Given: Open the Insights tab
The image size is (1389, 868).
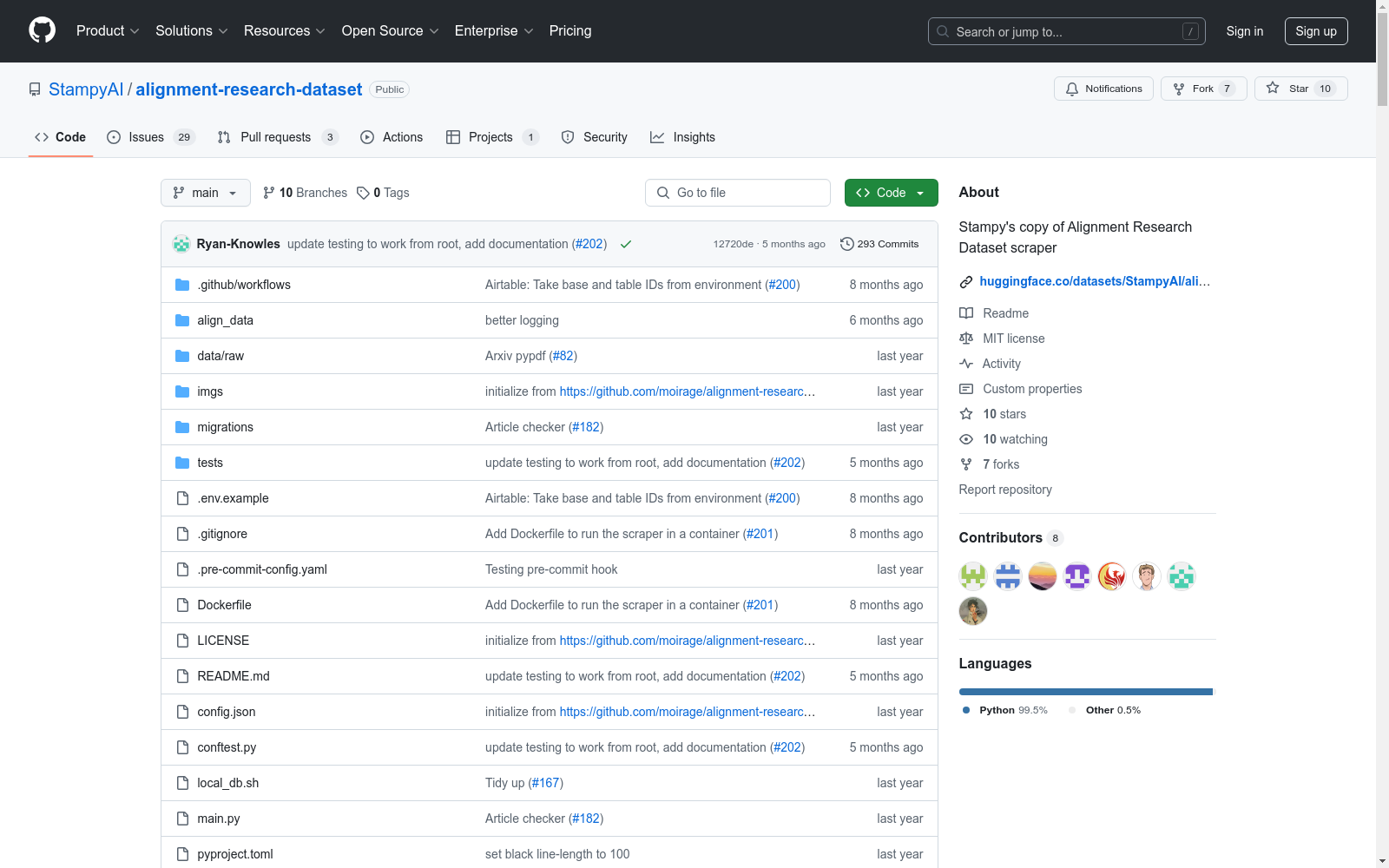Looking at the screenshot, I should 683,137.
